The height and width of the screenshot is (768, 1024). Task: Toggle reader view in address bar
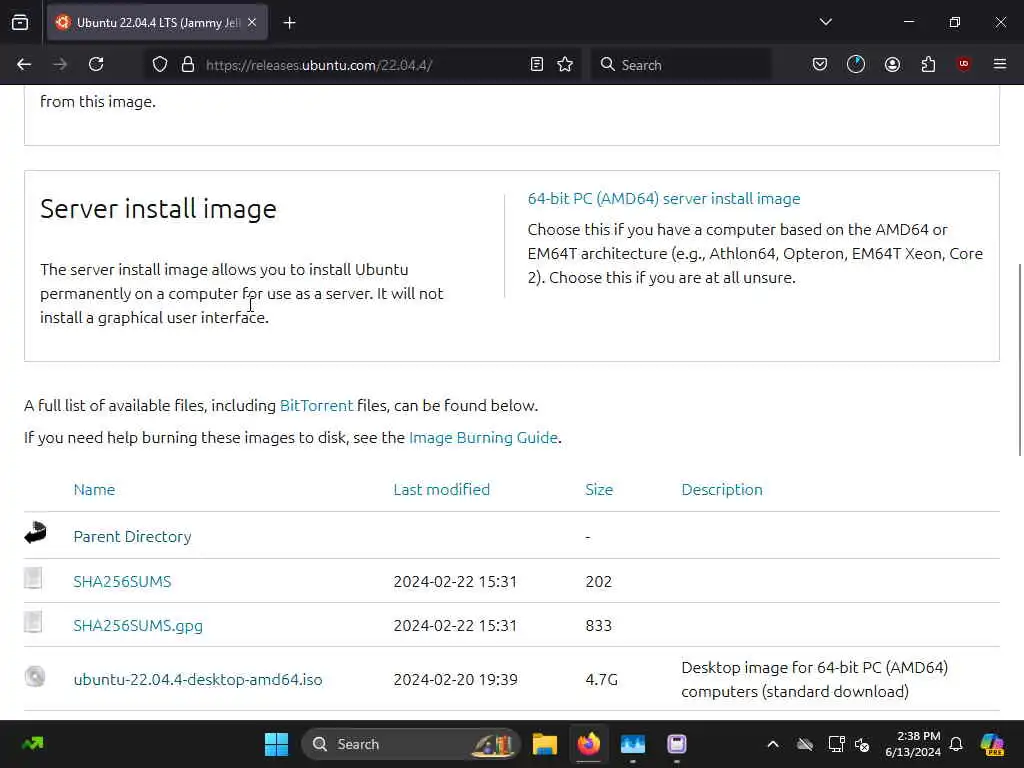[x=537, y=64]
